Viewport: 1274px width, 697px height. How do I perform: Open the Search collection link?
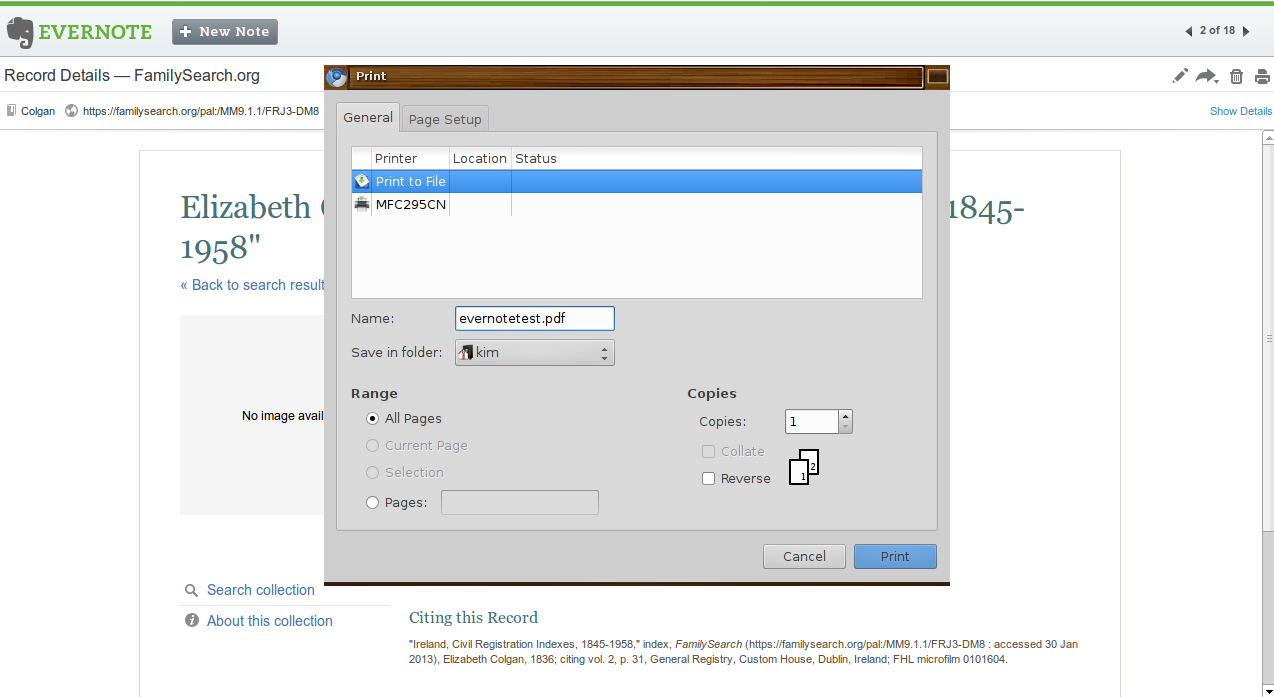[x=261, y=590]
